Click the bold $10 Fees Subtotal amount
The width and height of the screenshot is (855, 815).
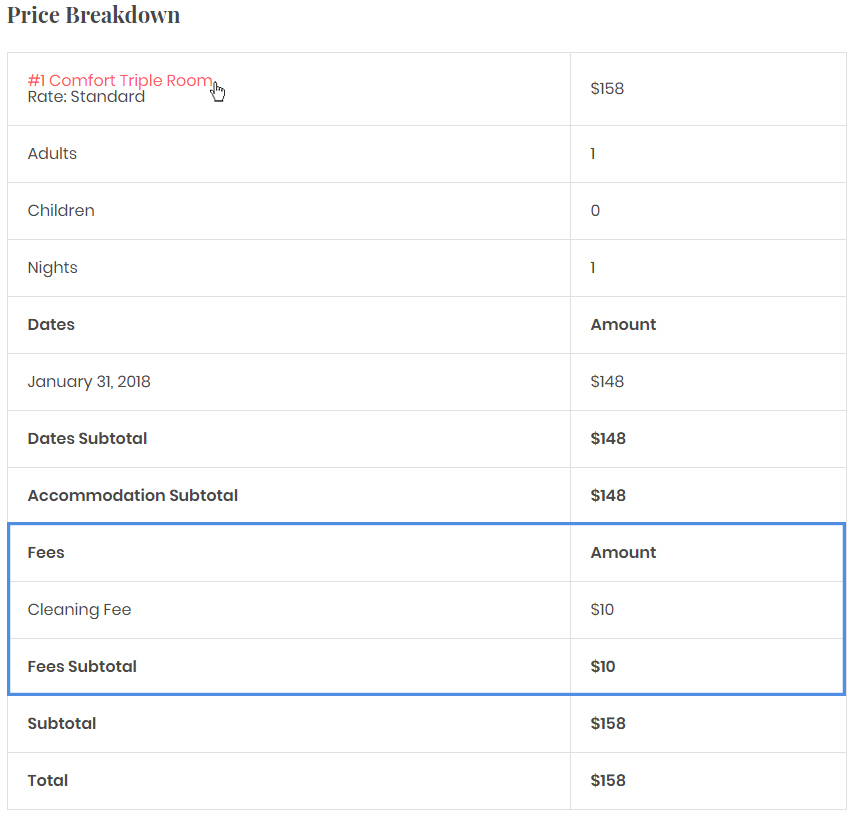pyautogui.click(x=603, y=667)
